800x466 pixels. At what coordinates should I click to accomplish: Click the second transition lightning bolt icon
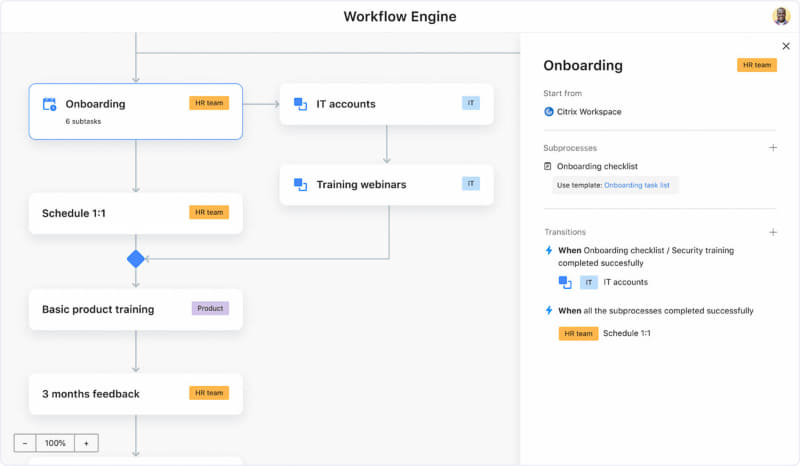tap(548, 311)
